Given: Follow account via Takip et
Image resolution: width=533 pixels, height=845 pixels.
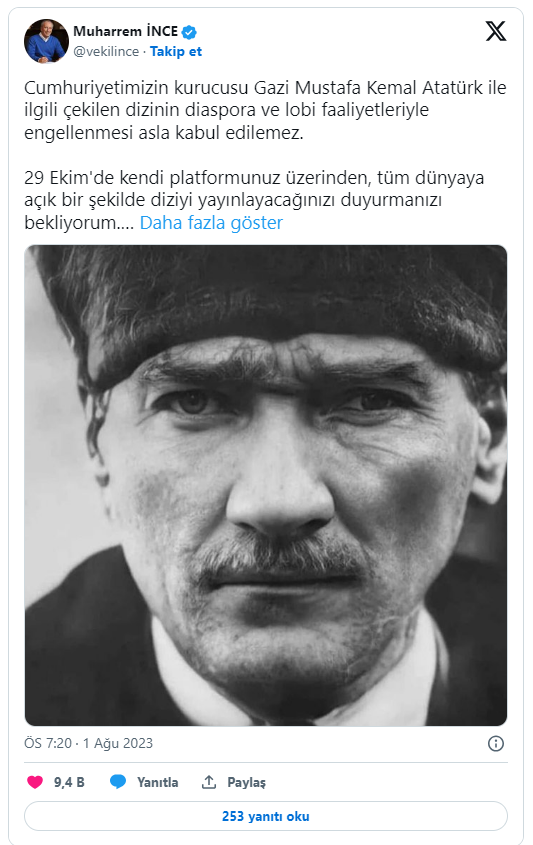Looking at the screenshot, I should coord(176,51).
